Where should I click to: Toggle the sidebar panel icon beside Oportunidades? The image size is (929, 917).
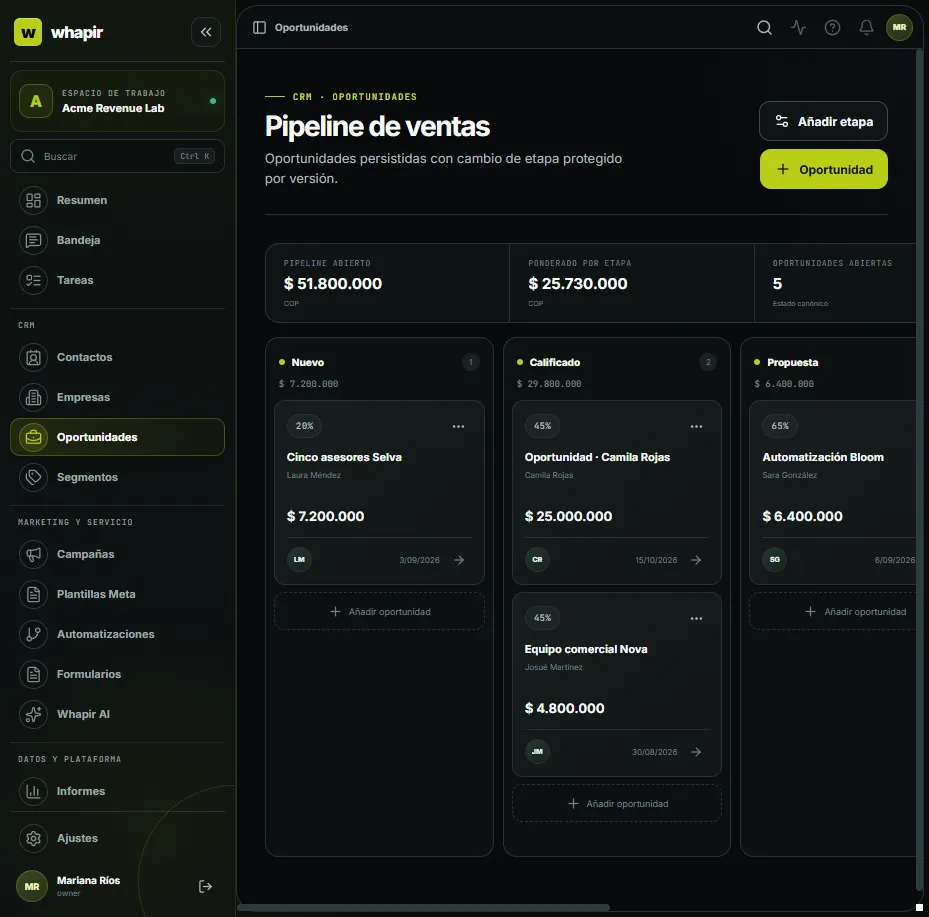pyautogui.click(x=259, y=28)
